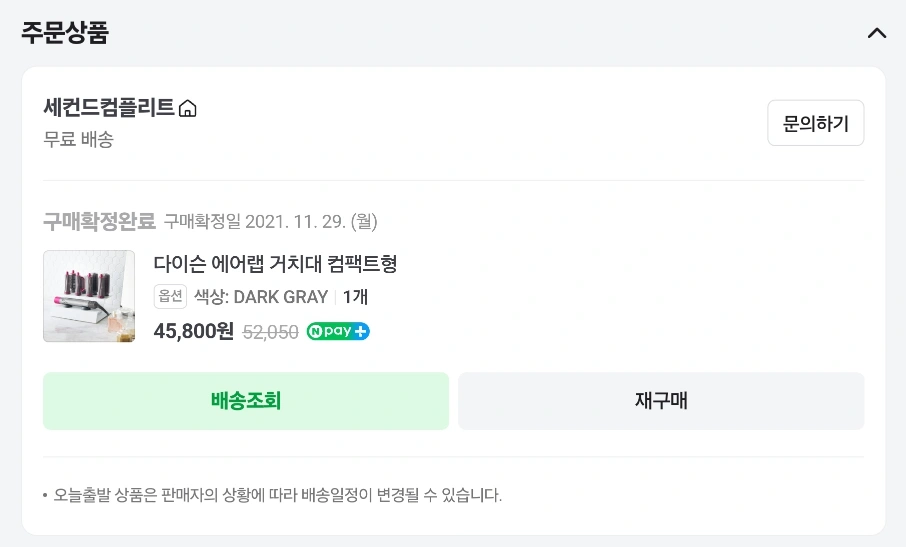The image size is (906, 547).
Task: Select the 색상: DARK GRAY option text
Action: [261, 297]
